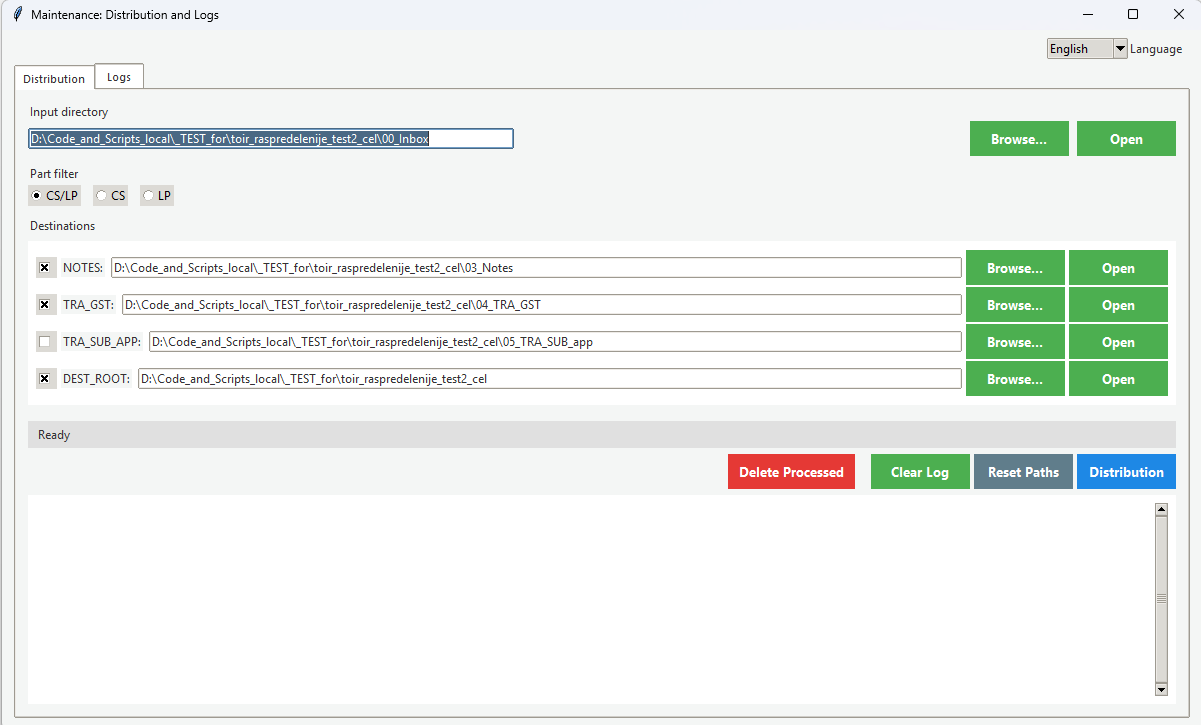
Task: Click the input directory path field
Action: tap(271, 139)
